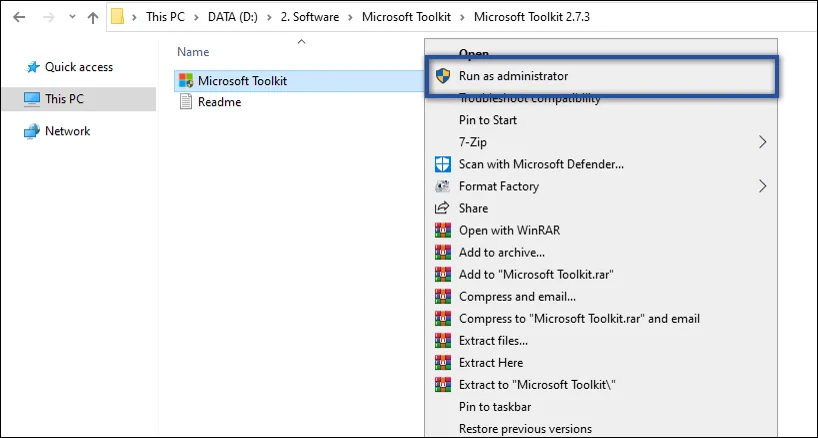Expand the Format Factory submenu arrow
The width and height of the screenshot is (818, 438).
coord(763,186)
